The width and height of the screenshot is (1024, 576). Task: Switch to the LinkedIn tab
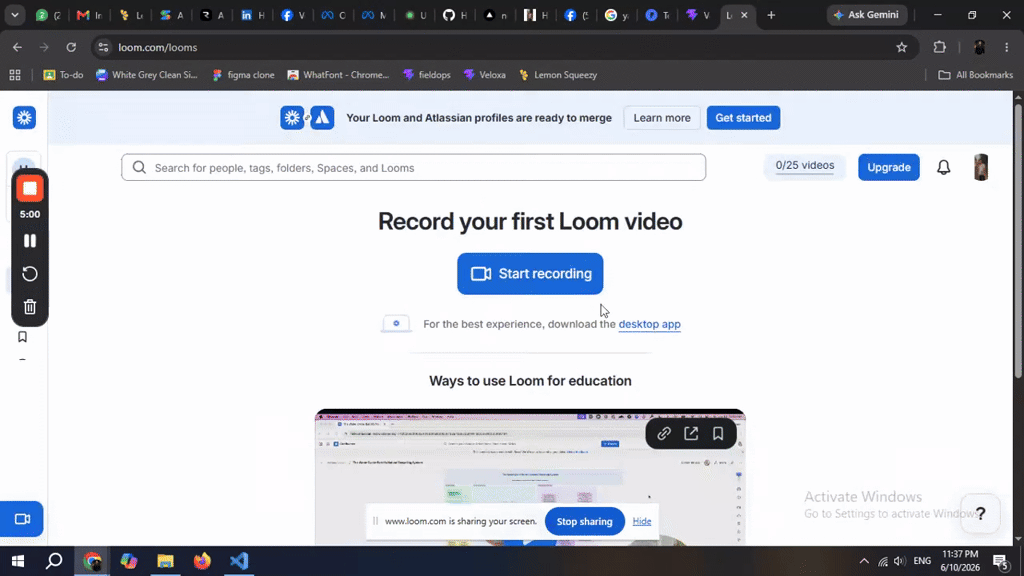coord(252,15)
